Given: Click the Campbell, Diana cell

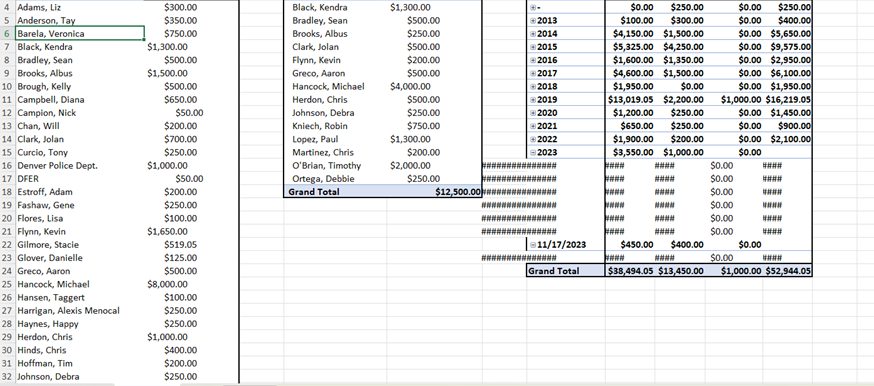Looking at the screenshot, I should [x=80, y=100].
